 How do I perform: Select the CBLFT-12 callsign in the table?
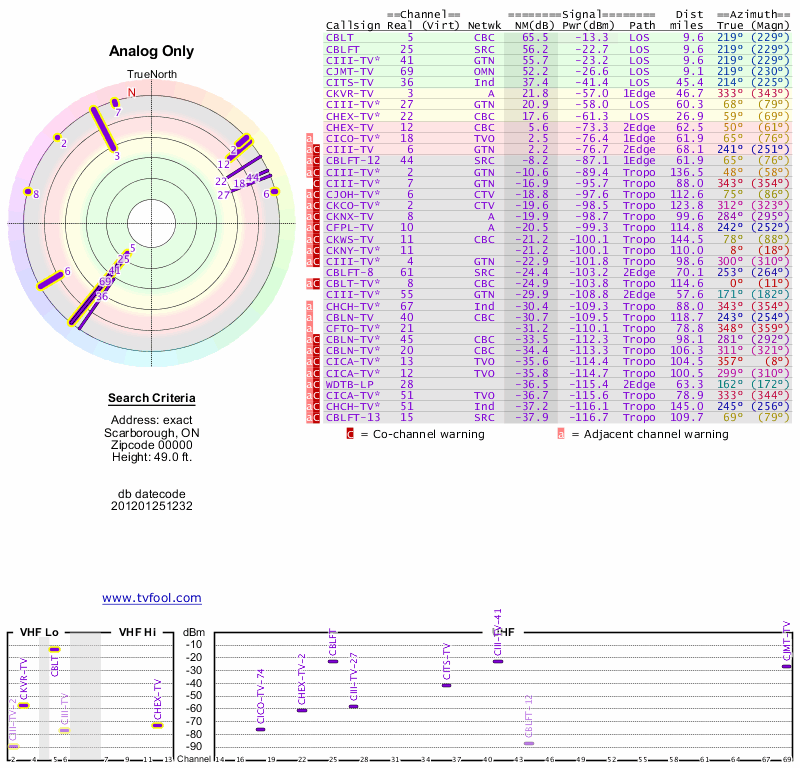click(x=353, y=161)
